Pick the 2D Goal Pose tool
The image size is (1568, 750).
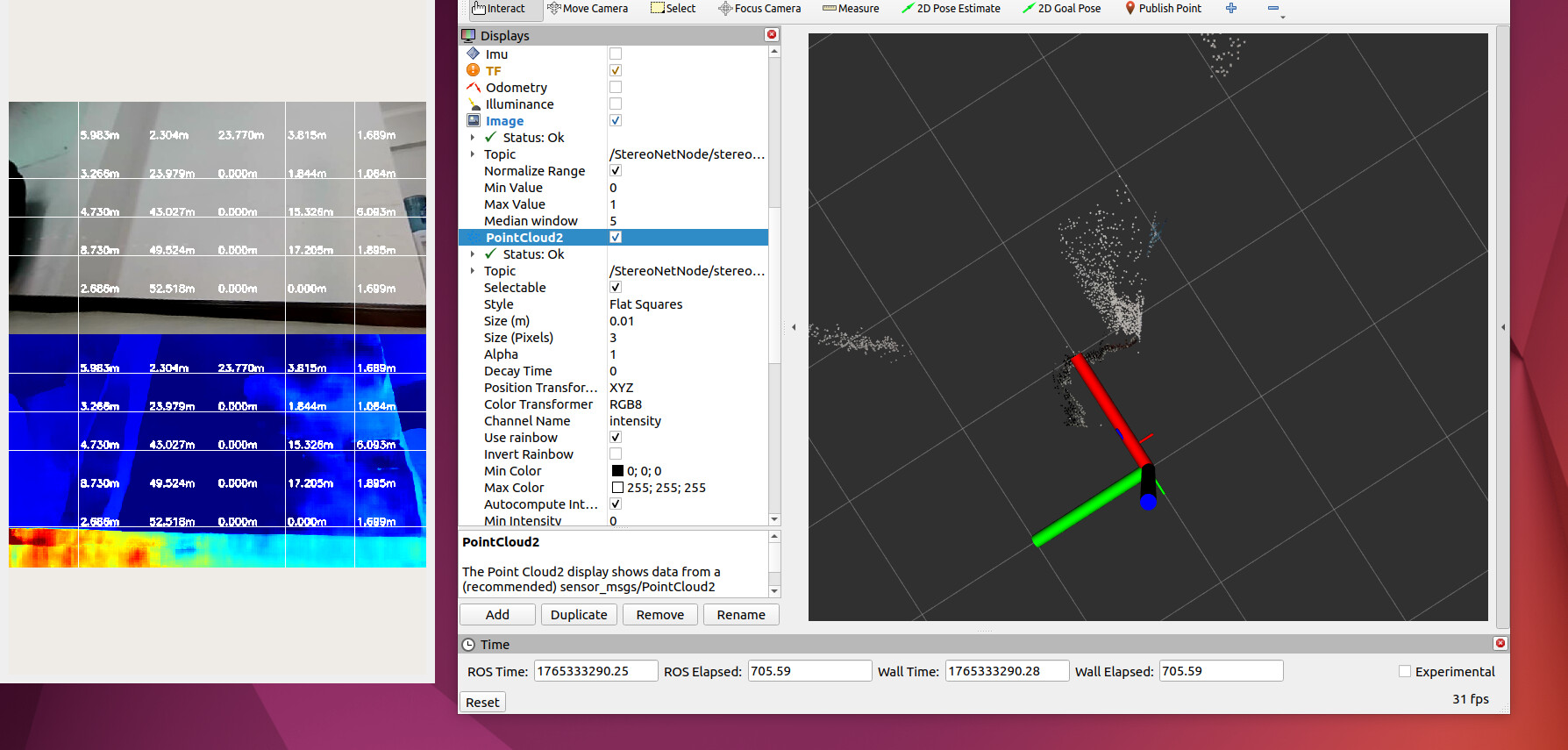(1061, 9)
